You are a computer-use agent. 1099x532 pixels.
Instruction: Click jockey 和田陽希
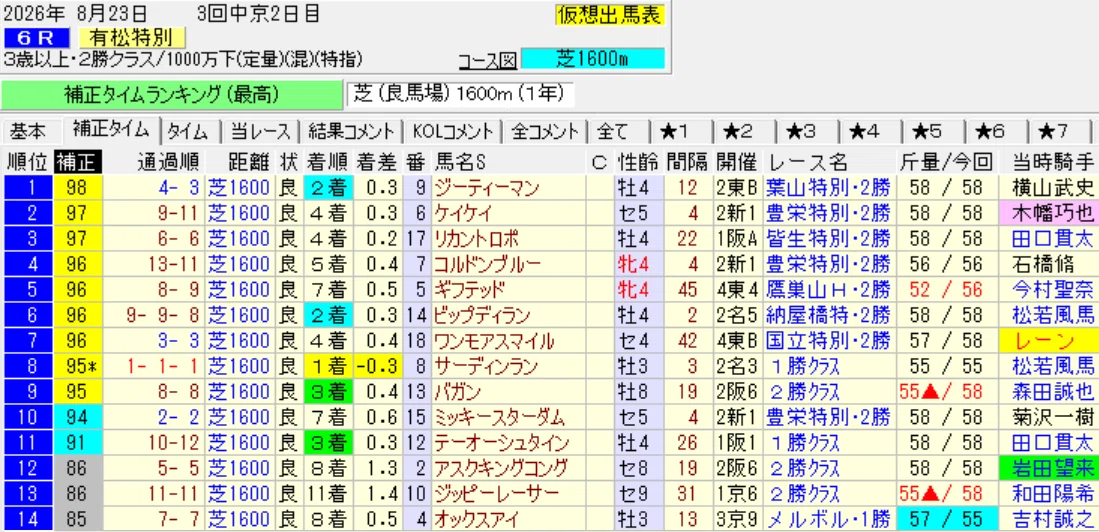(1053, 493)
